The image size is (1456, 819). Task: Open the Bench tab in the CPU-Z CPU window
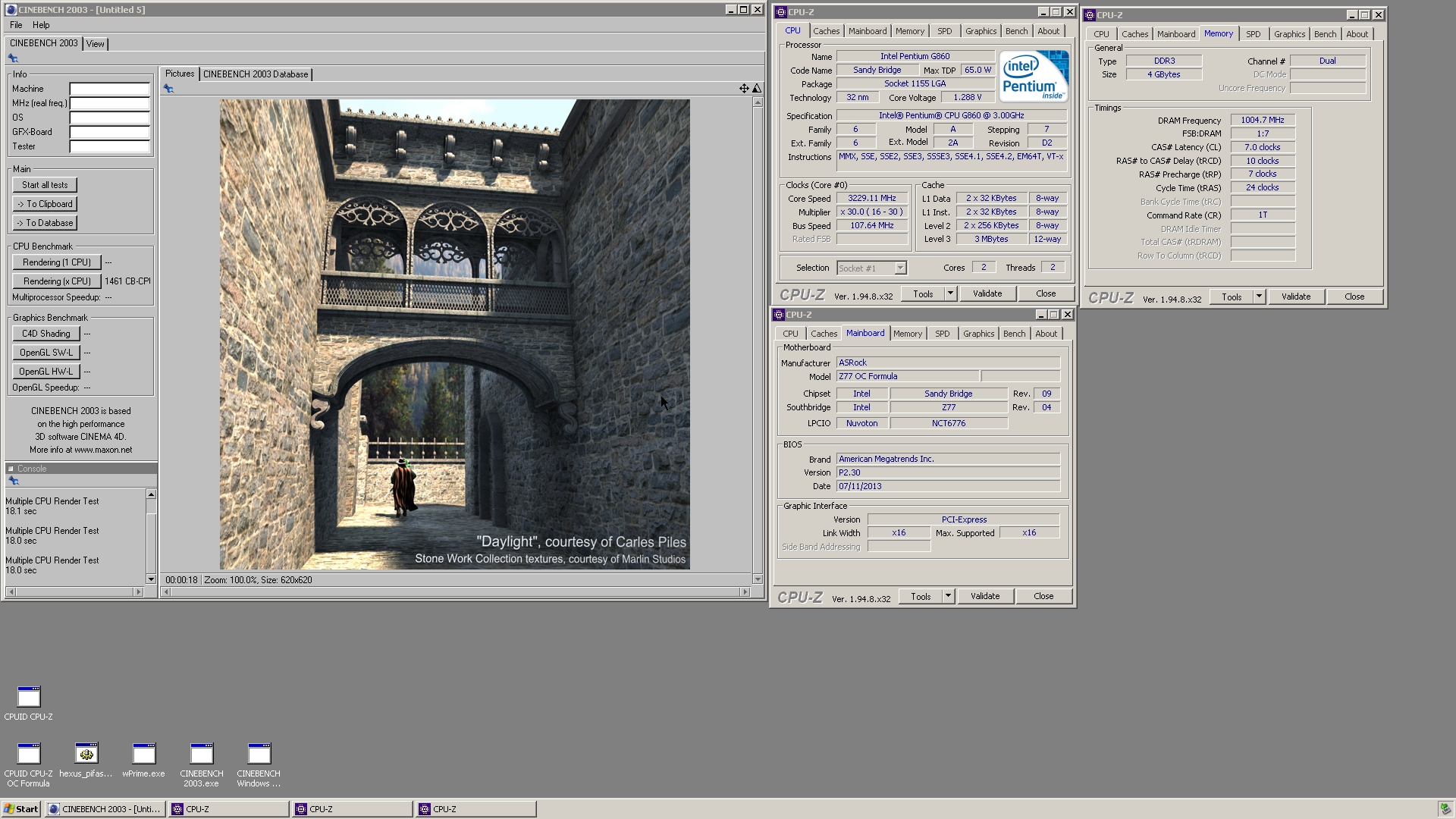1016,31
